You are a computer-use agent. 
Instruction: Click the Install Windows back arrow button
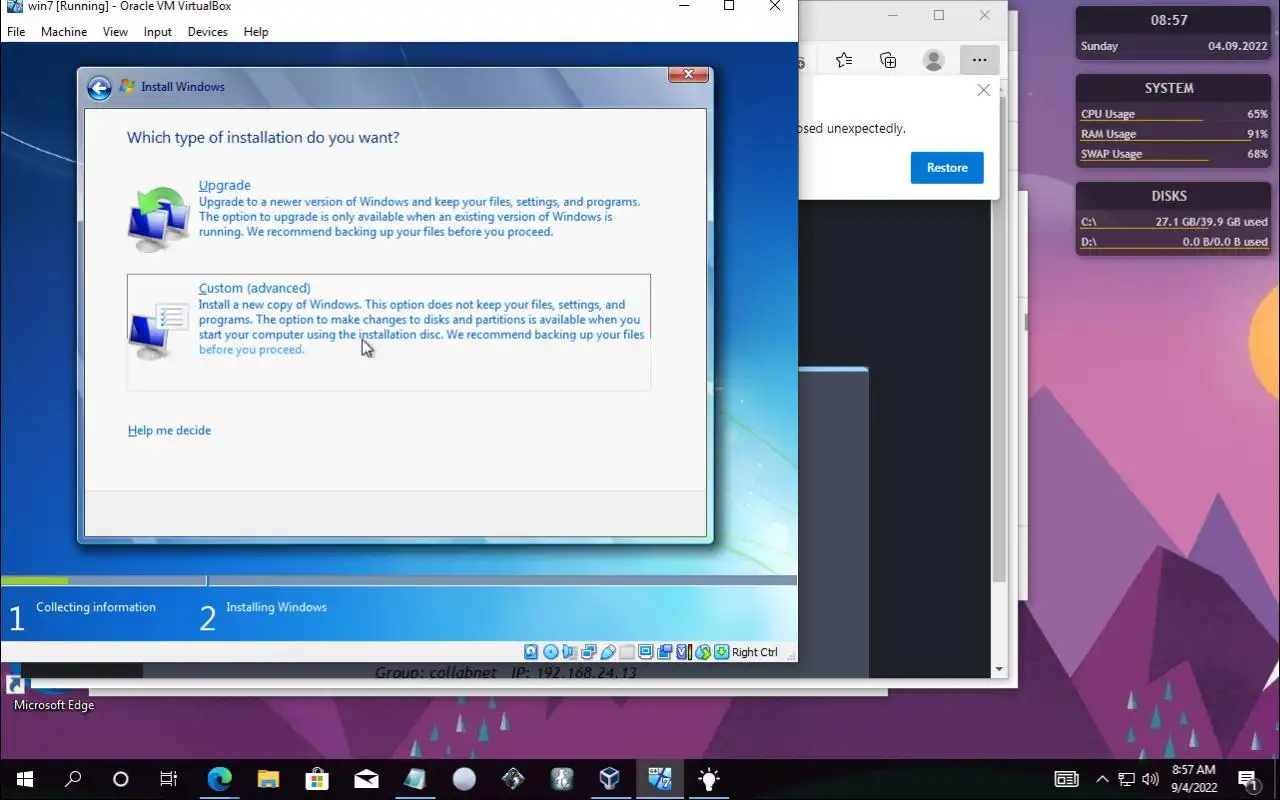pyautogui.click(x=99, y=88)
